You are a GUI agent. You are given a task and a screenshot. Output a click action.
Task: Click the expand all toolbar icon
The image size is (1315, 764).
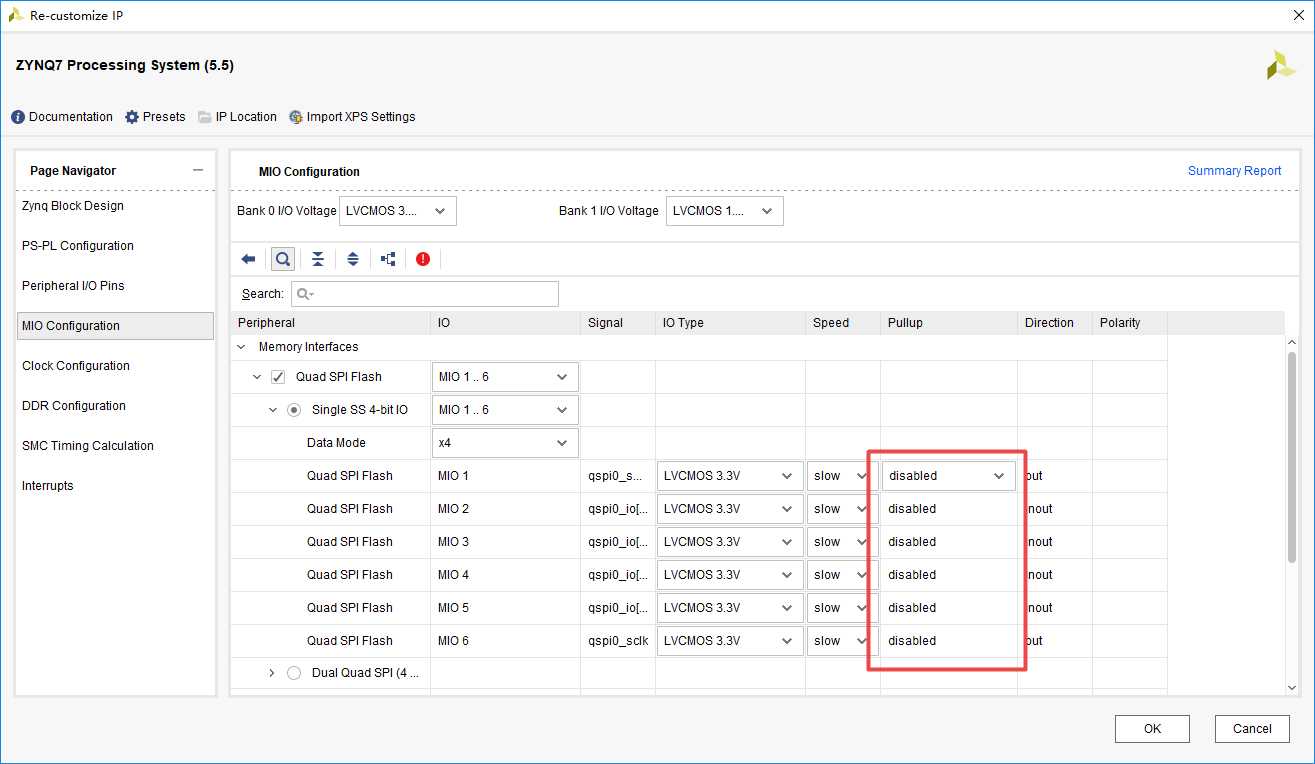point(353,259)
